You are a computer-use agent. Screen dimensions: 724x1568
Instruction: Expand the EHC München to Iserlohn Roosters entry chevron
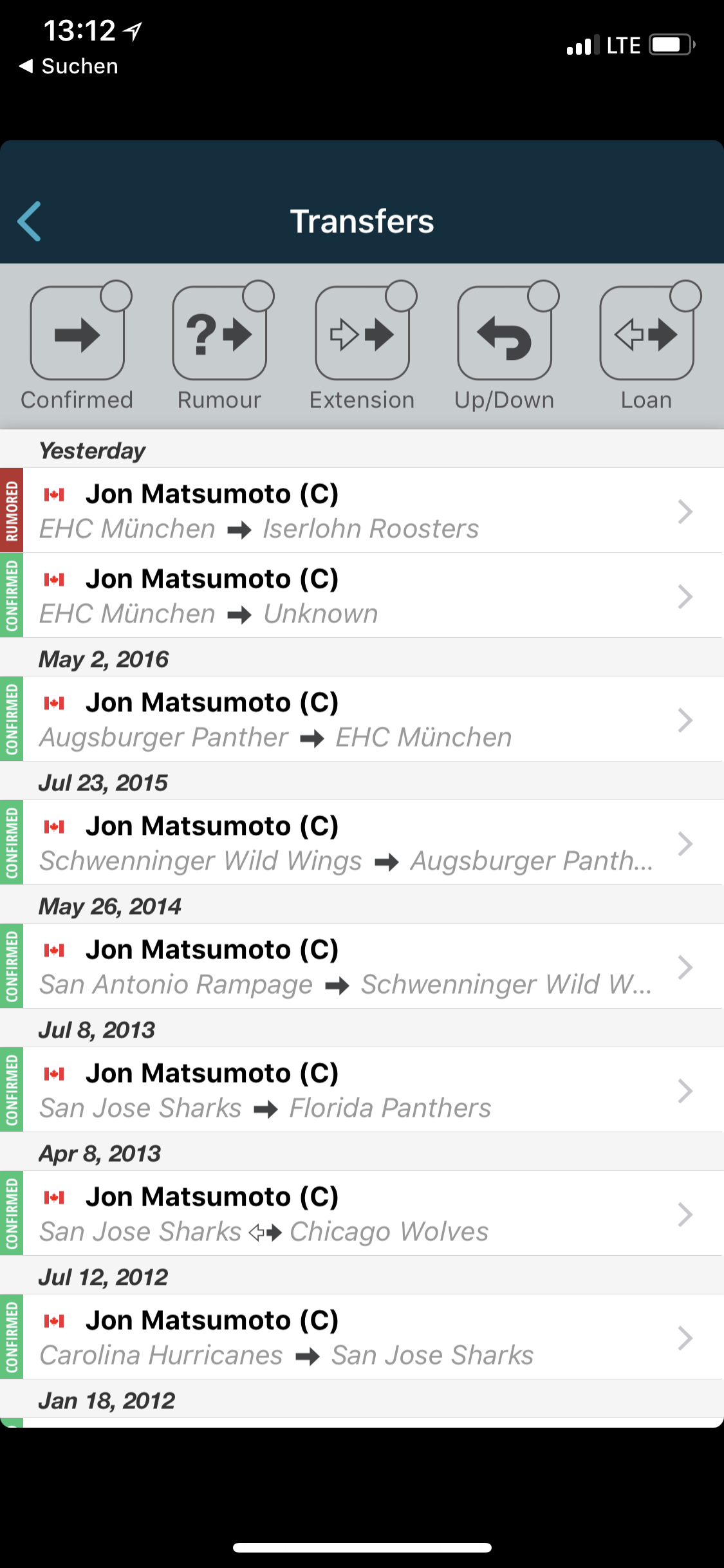point(685,511)
